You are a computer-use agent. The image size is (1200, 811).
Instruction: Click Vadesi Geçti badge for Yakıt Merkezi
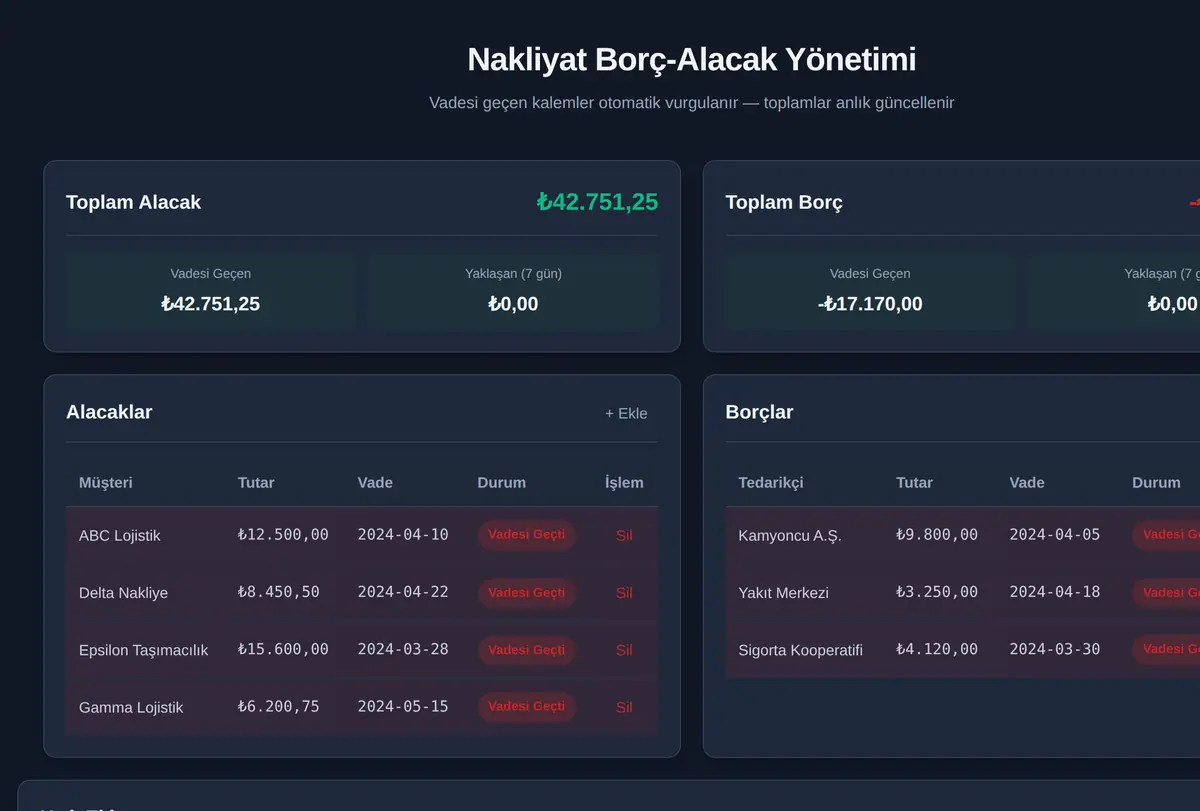1166,592
